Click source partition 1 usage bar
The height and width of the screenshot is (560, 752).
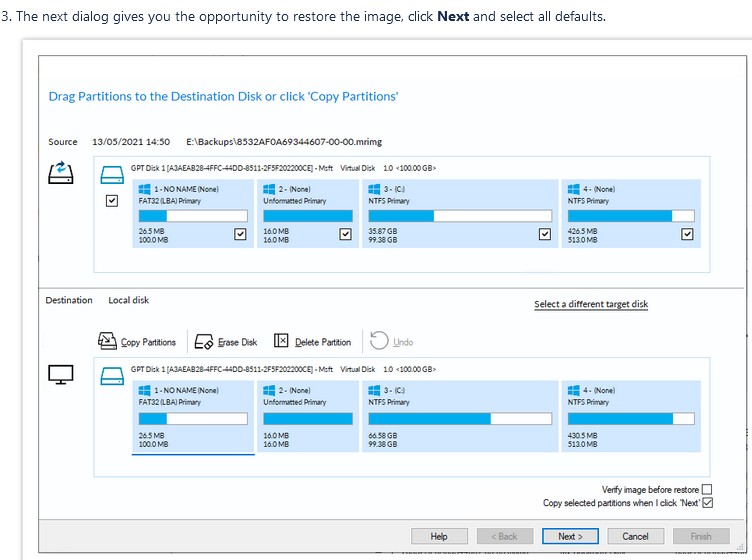(x=193, y=216)
